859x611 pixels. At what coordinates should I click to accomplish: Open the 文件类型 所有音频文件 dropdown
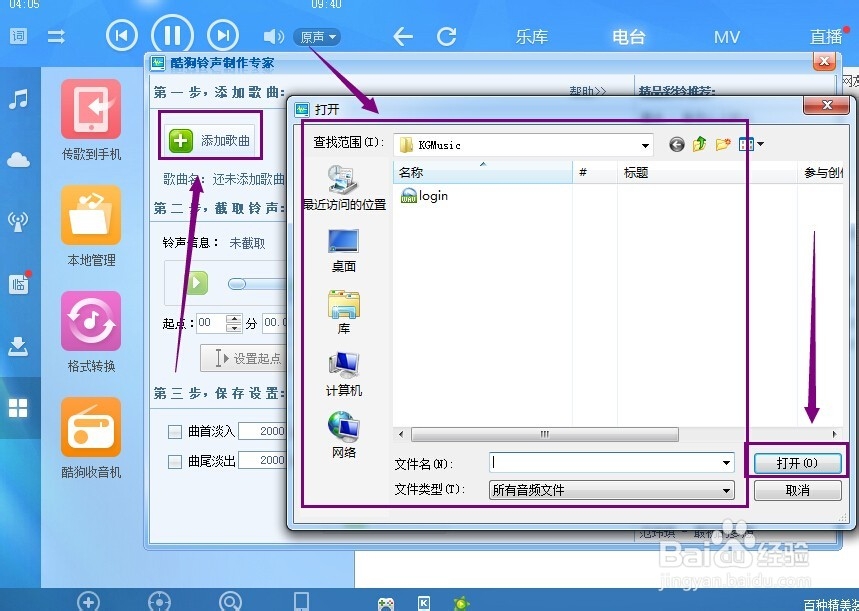pyautogui.click(x=612, y=490)
